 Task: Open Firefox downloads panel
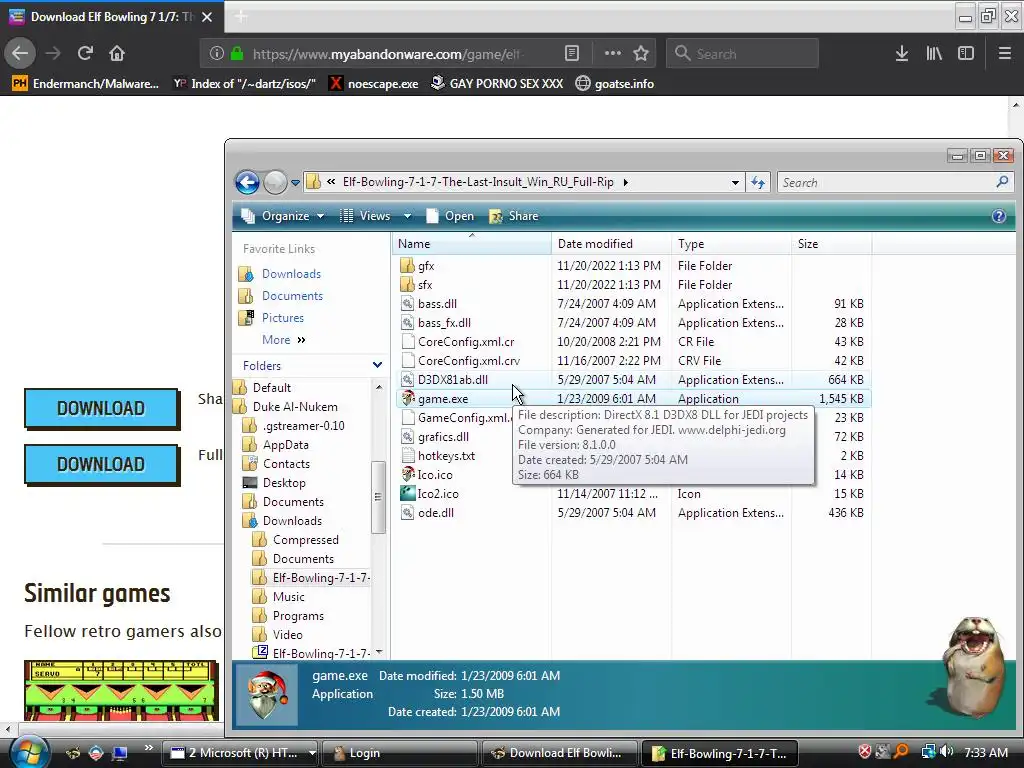902,54
